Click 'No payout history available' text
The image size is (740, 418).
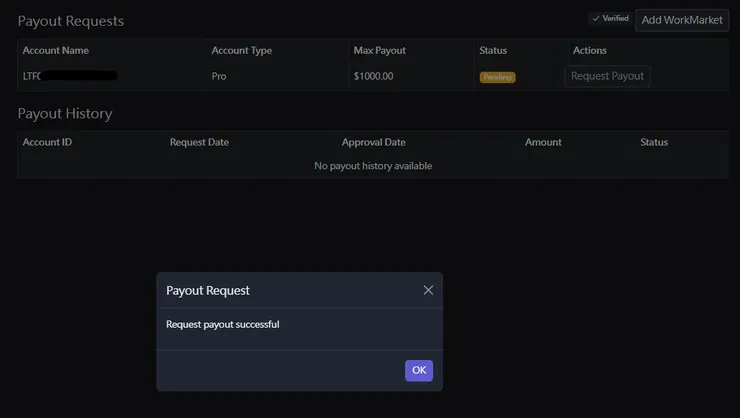(x=373, y=166)
